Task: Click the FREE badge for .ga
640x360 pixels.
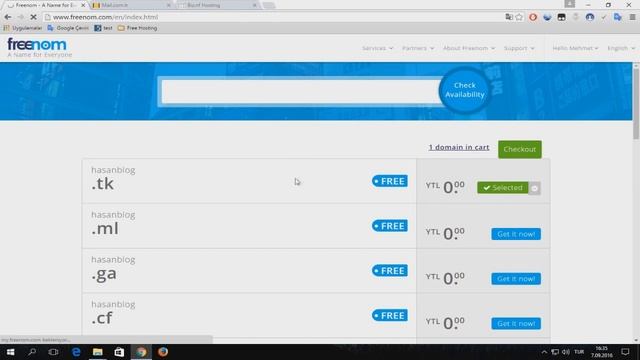Action: coord(389,271)
